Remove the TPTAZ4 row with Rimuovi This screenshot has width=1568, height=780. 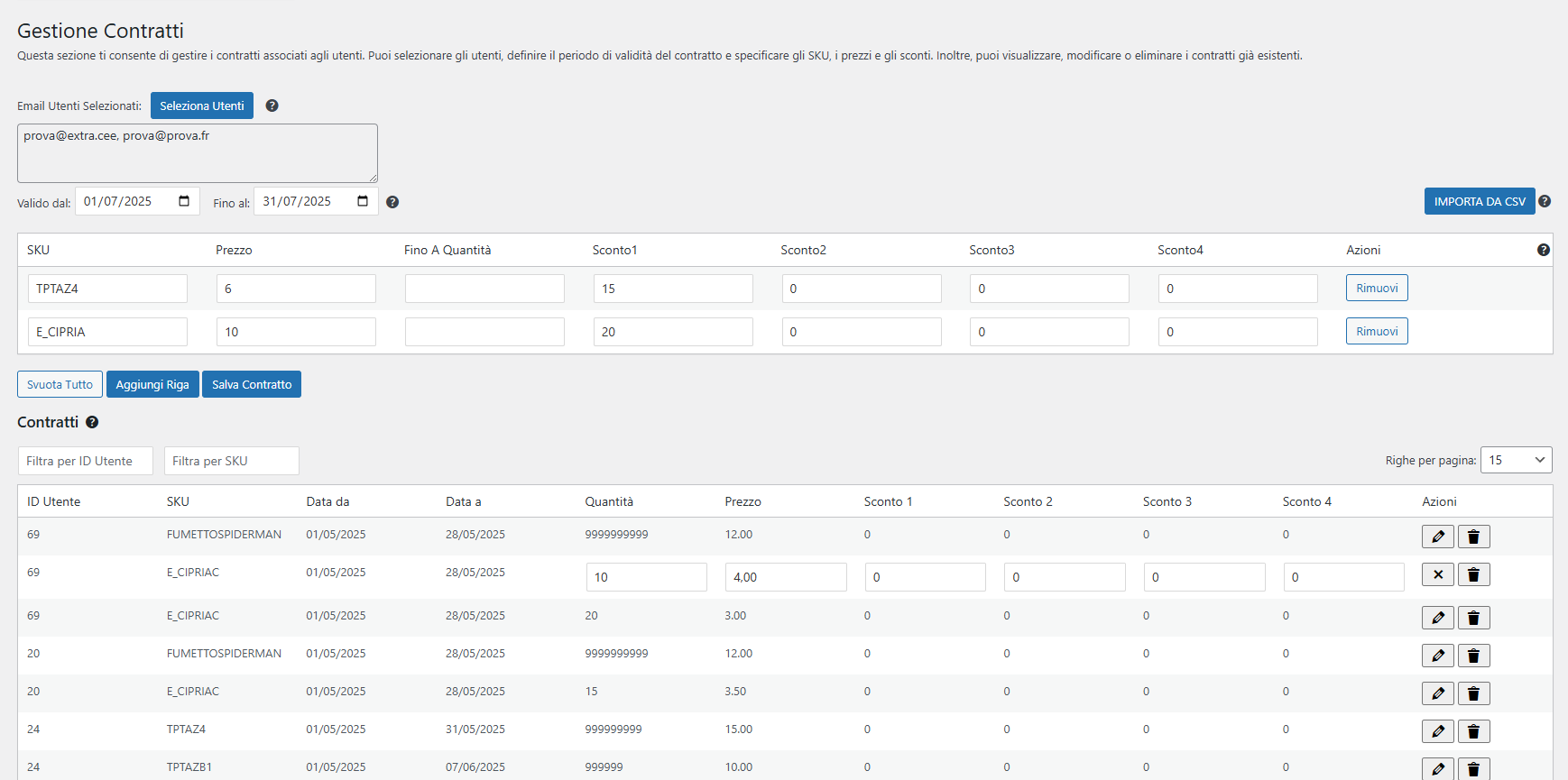click(1377, 288)
